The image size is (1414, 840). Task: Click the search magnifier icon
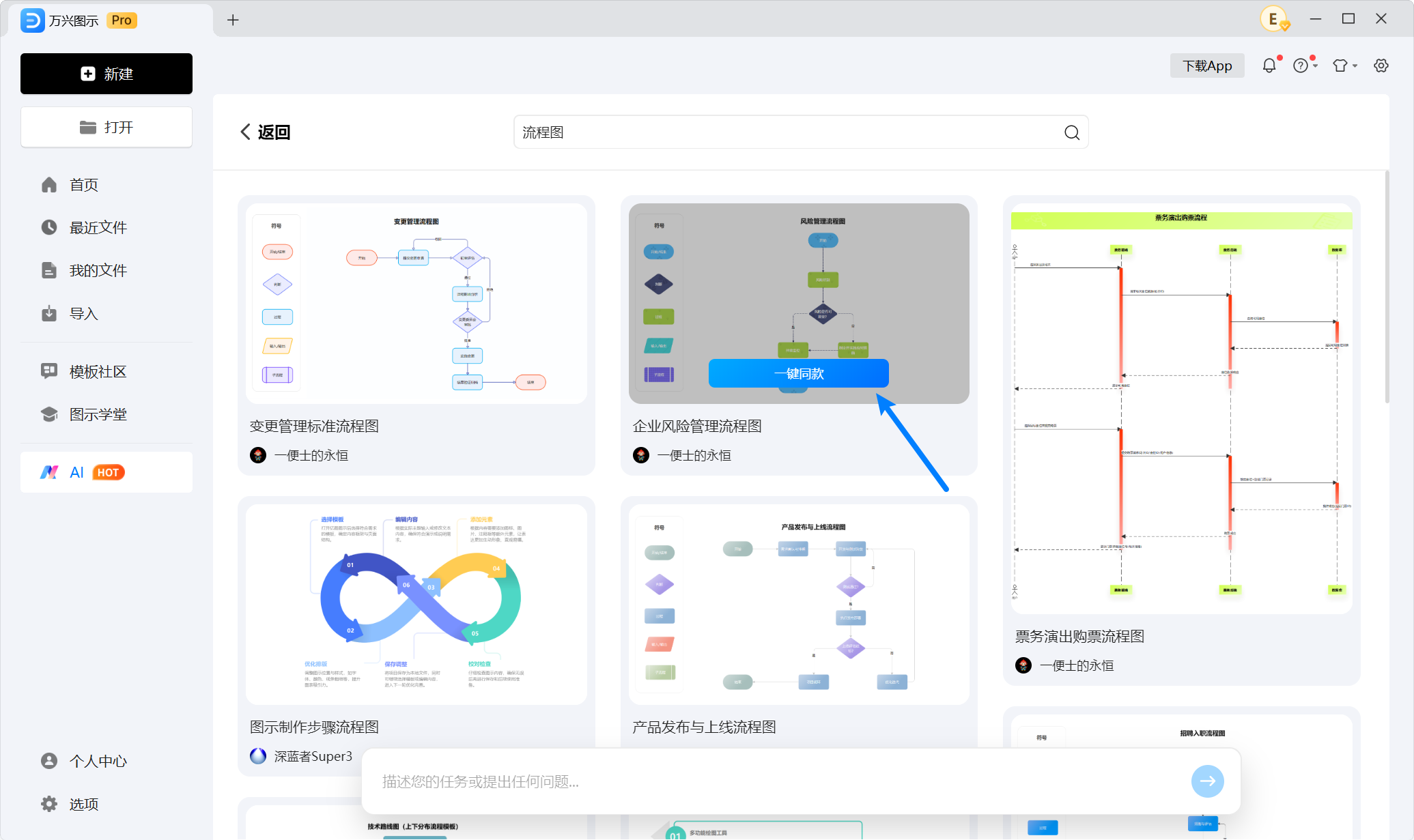point(1072,132)
